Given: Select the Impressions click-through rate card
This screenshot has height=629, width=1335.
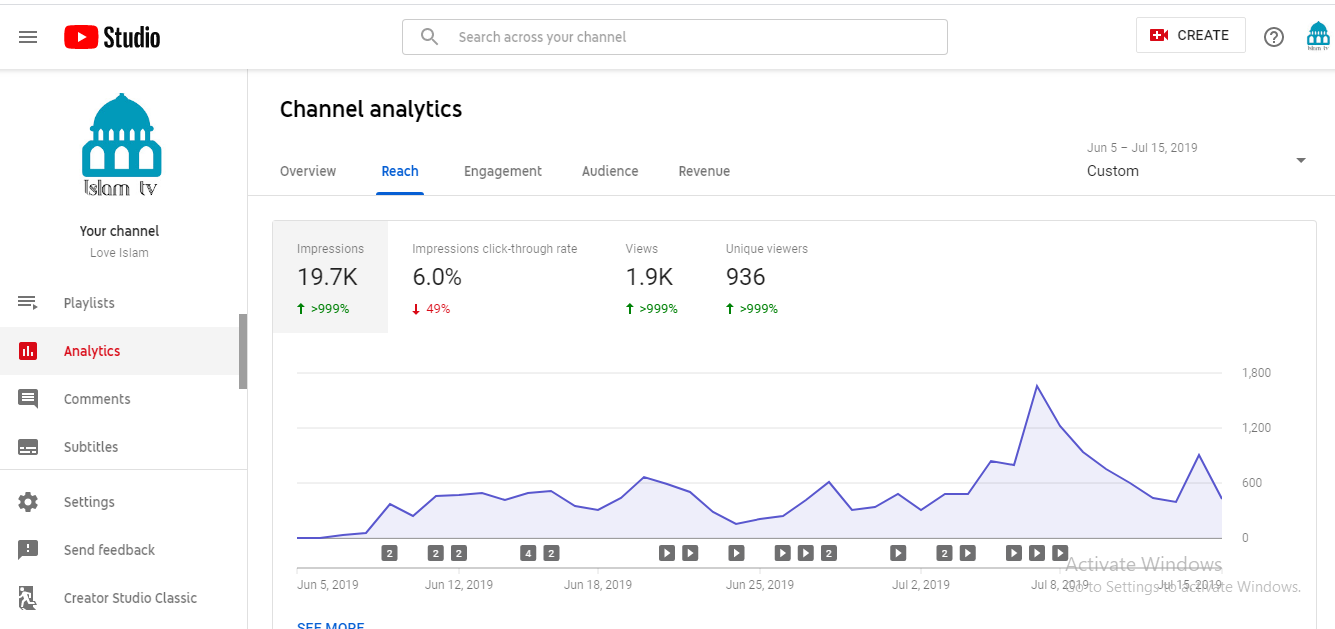Looking at the screenshot, I should click(x=494, y=278).
